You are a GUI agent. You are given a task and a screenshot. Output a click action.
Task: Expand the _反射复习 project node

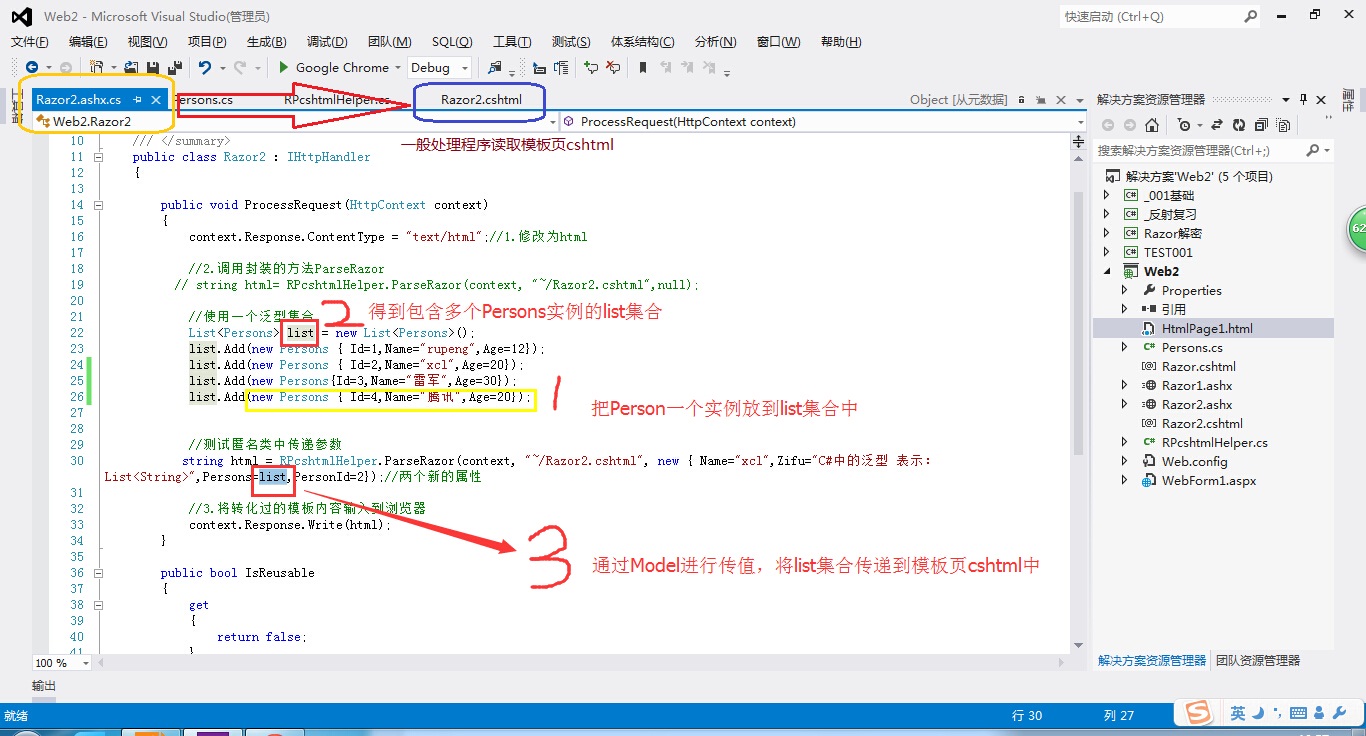pyautogui.click(x=1106, y=214)
